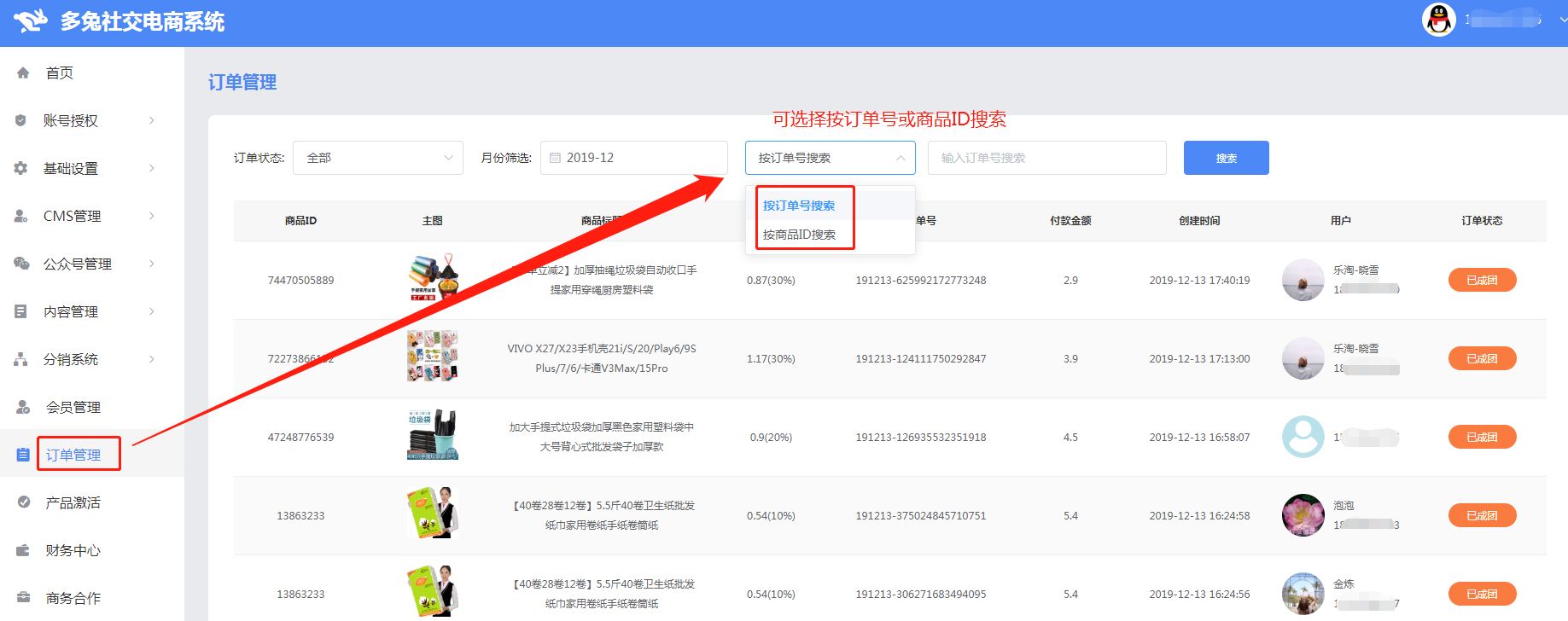Collapse the 按订单号搜索 search type dropdown
The height and width of the screenshot is (621, 1568).
(831, 158)
